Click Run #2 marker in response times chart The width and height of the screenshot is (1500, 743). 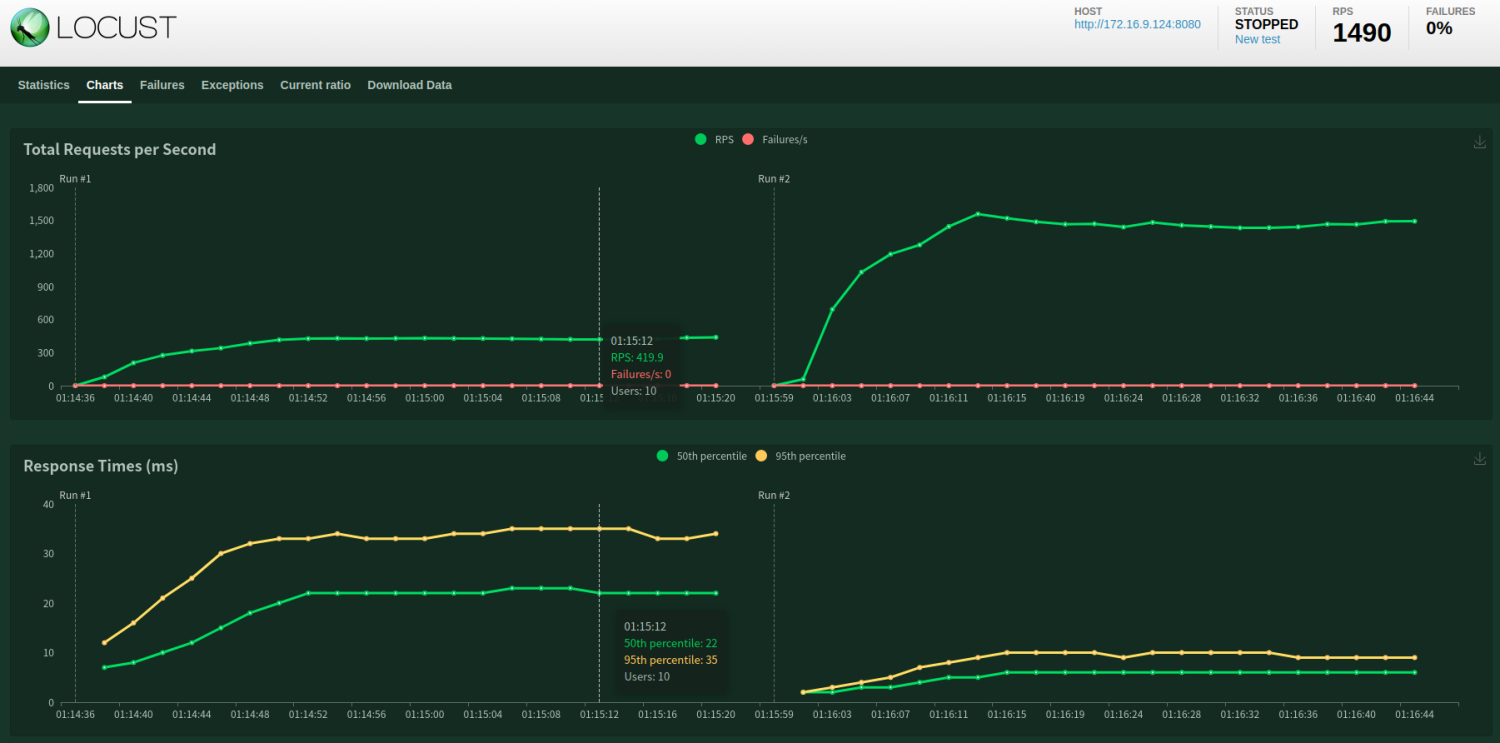pyautogui.click(x=774, y=495)
